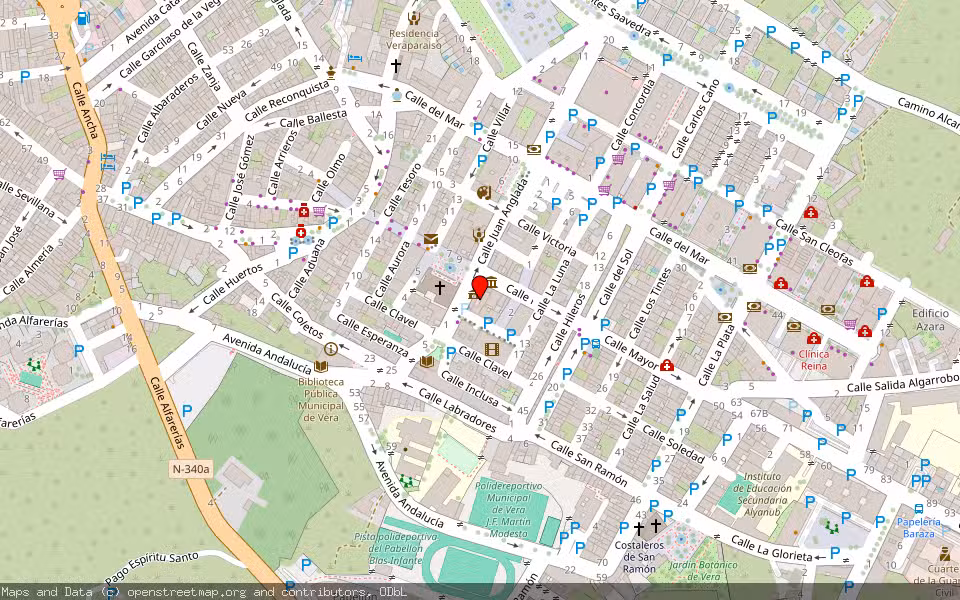Click the red location marker pin
960x600 pixels.
[x=479, y=287]
